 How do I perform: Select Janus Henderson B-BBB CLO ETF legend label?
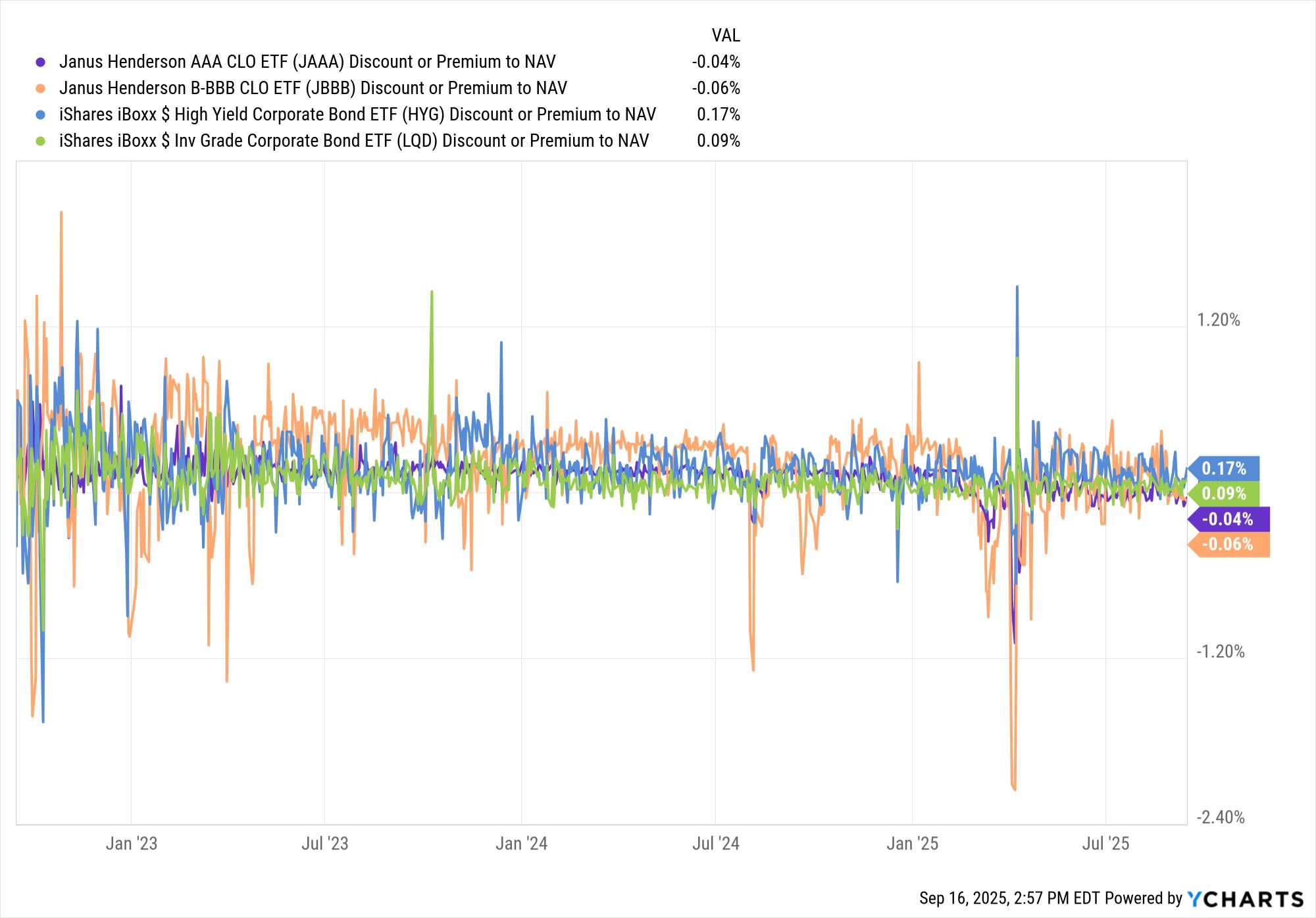pos(313,88)
